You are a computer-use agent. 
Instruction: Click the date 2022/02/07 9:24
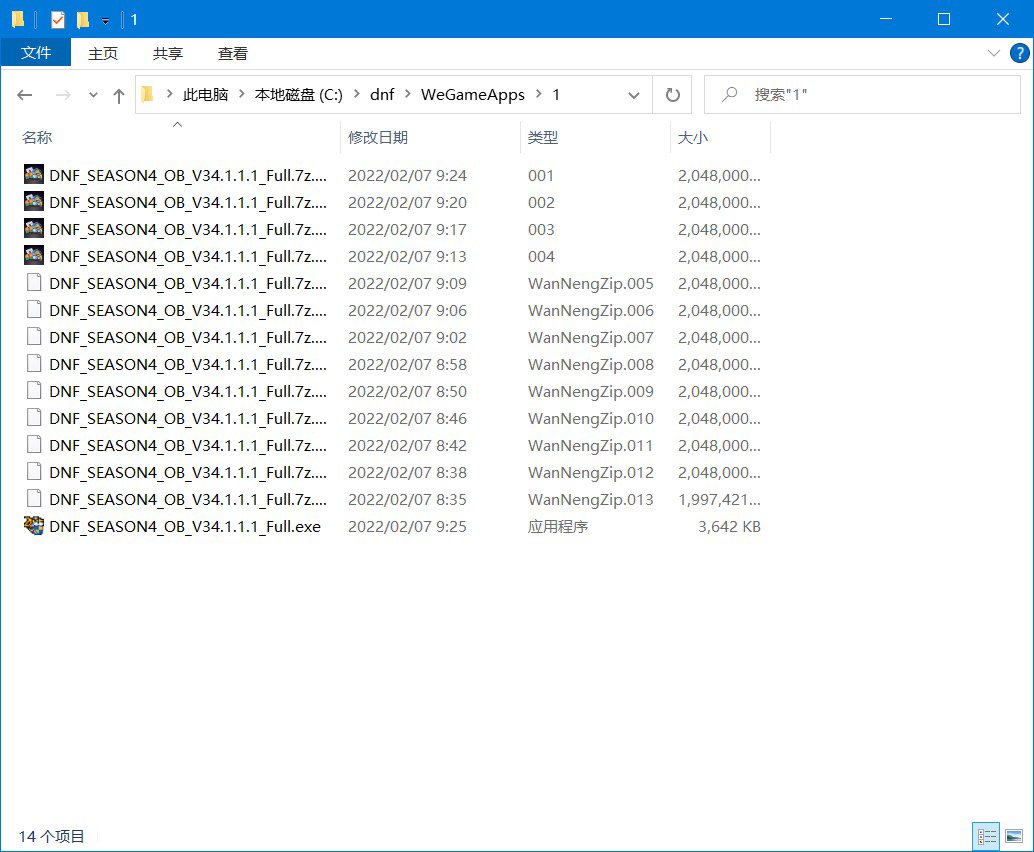(x=408, y=175)
